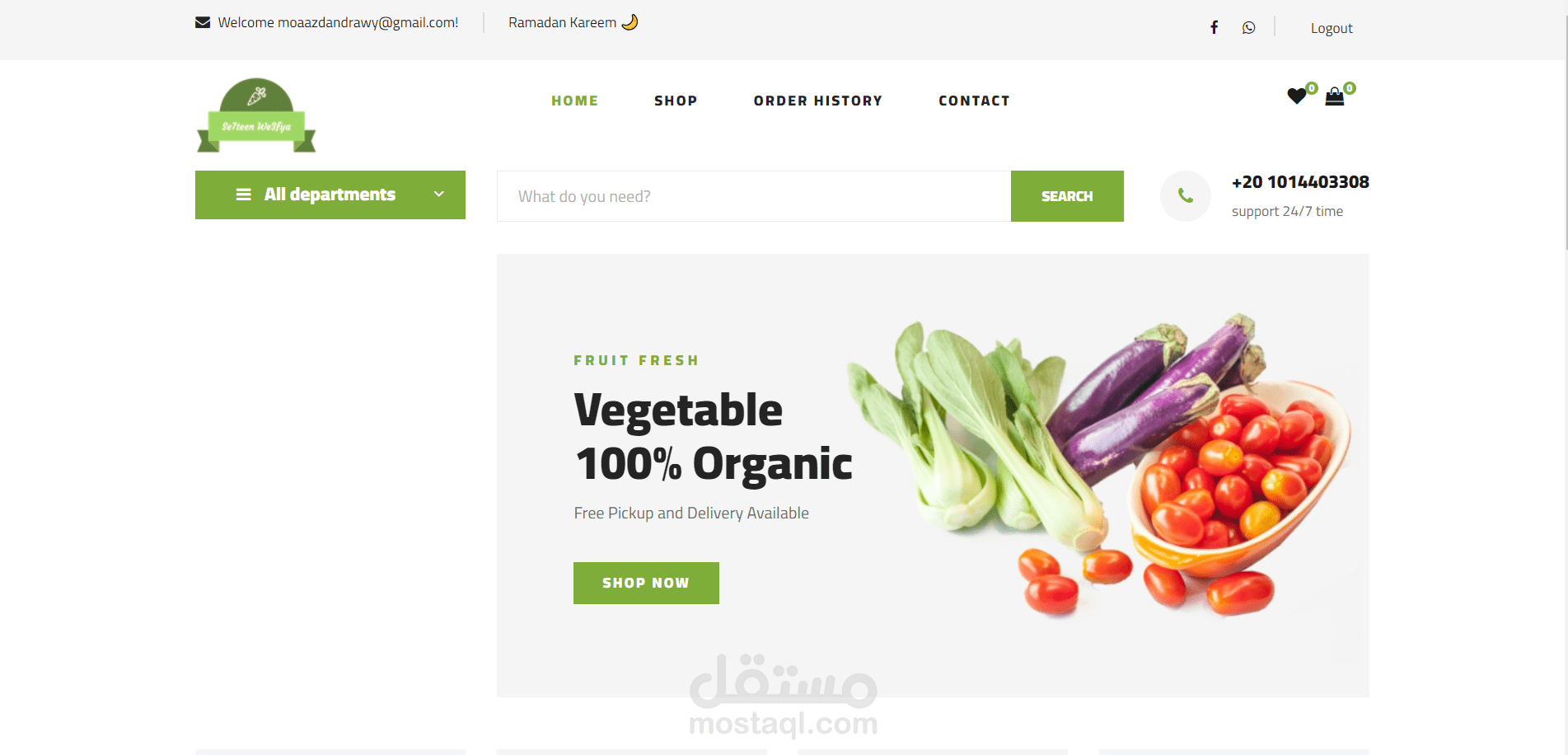Go to the Home menu item
The width and height of the screenshot is (1568, 755).
point(575,101)
